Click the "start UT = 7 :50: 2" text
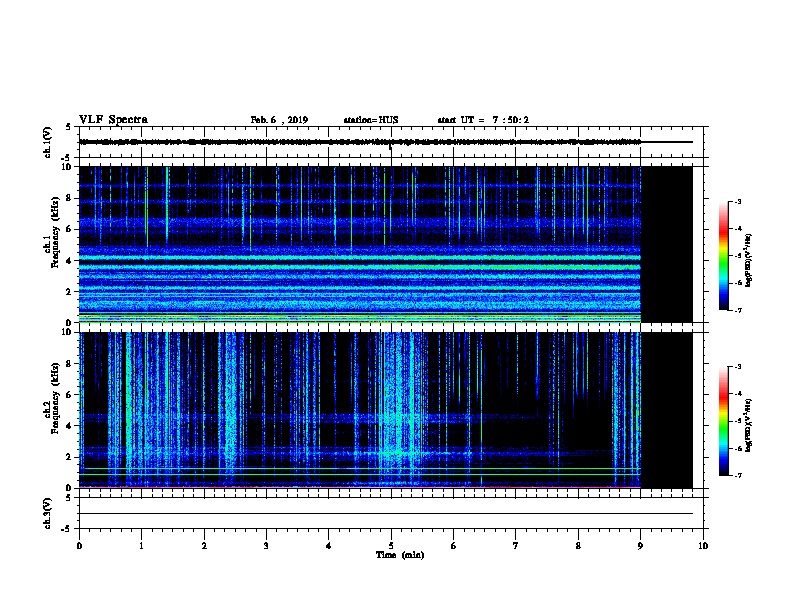The height and width of the screenshot is (612, 792). [x=483, y=120]
